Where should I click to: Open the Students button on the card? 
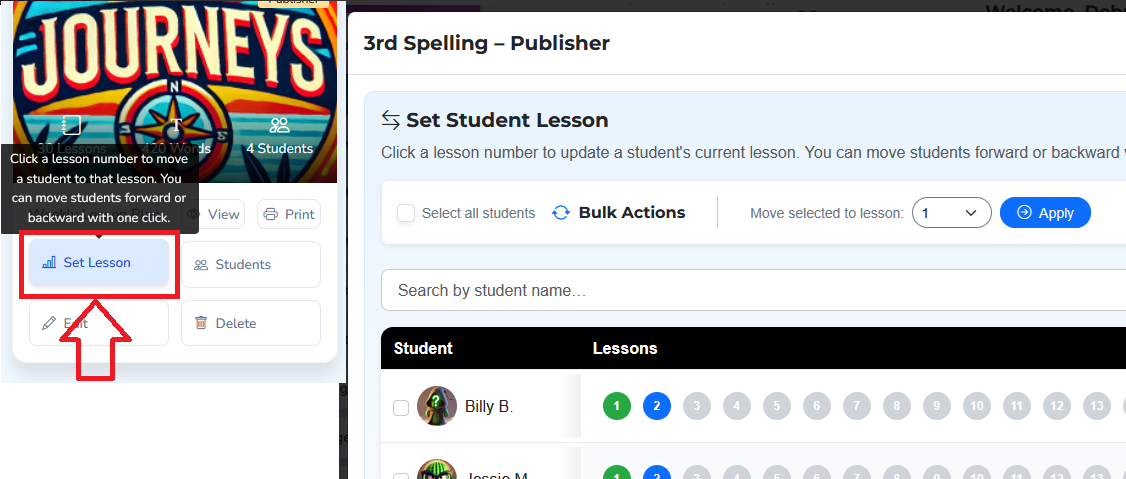[251, 264]
